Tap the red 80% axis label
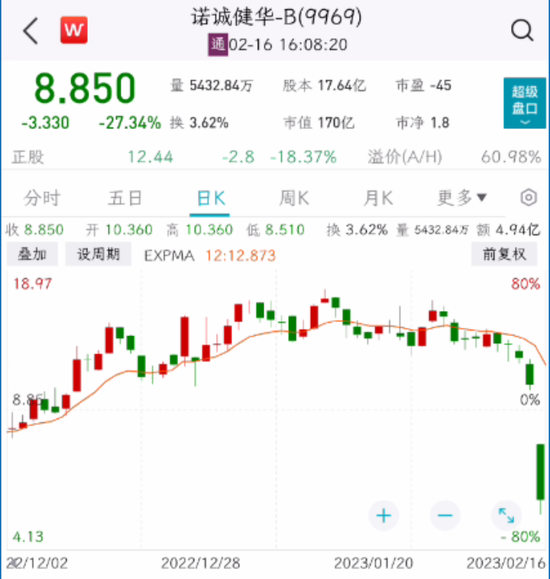Image resolution: width=550 pixels, height=579 pixels. tap(526, 284)
